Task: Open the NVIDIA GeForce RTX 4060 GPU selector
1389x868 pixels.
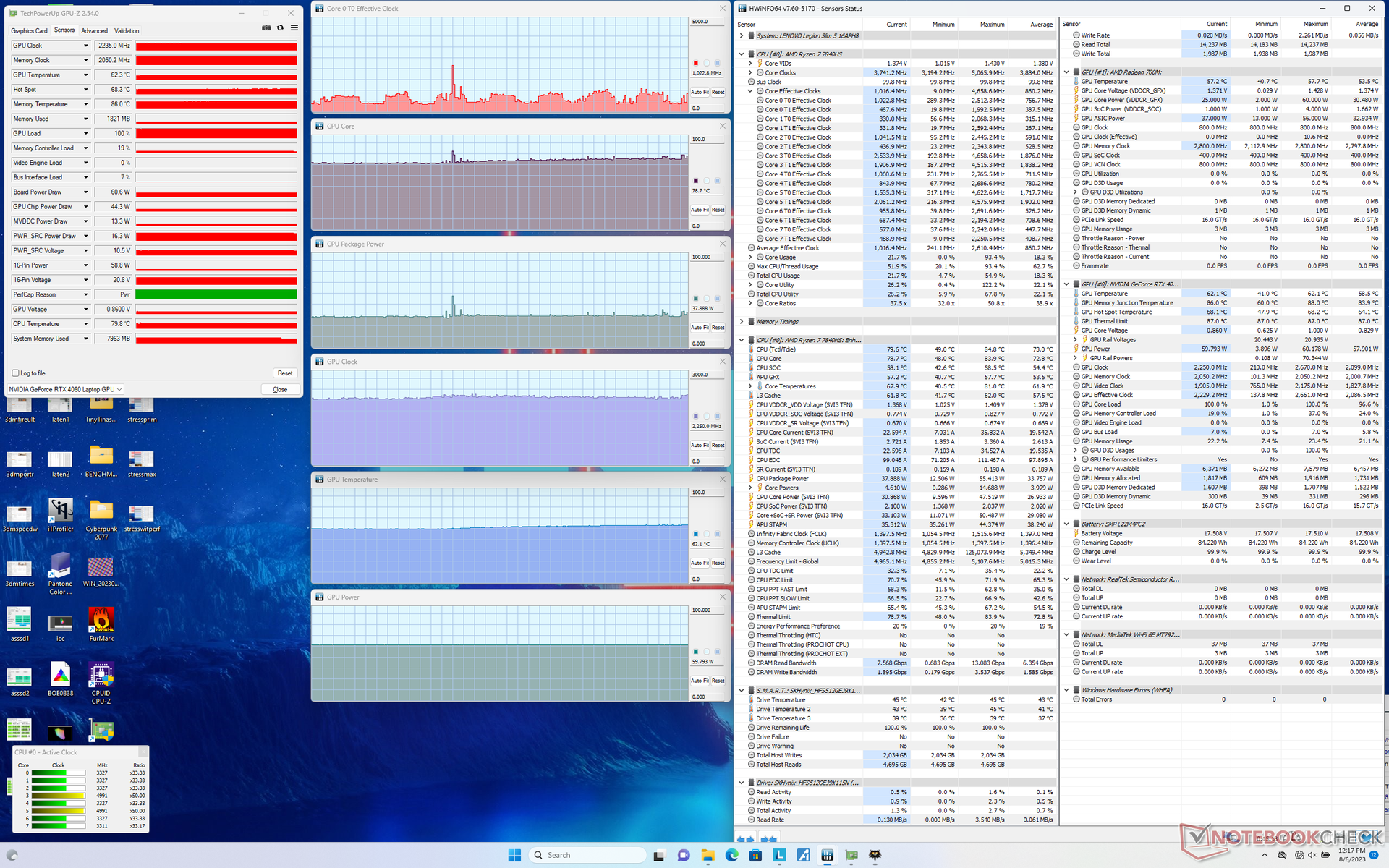Action: 65,389
